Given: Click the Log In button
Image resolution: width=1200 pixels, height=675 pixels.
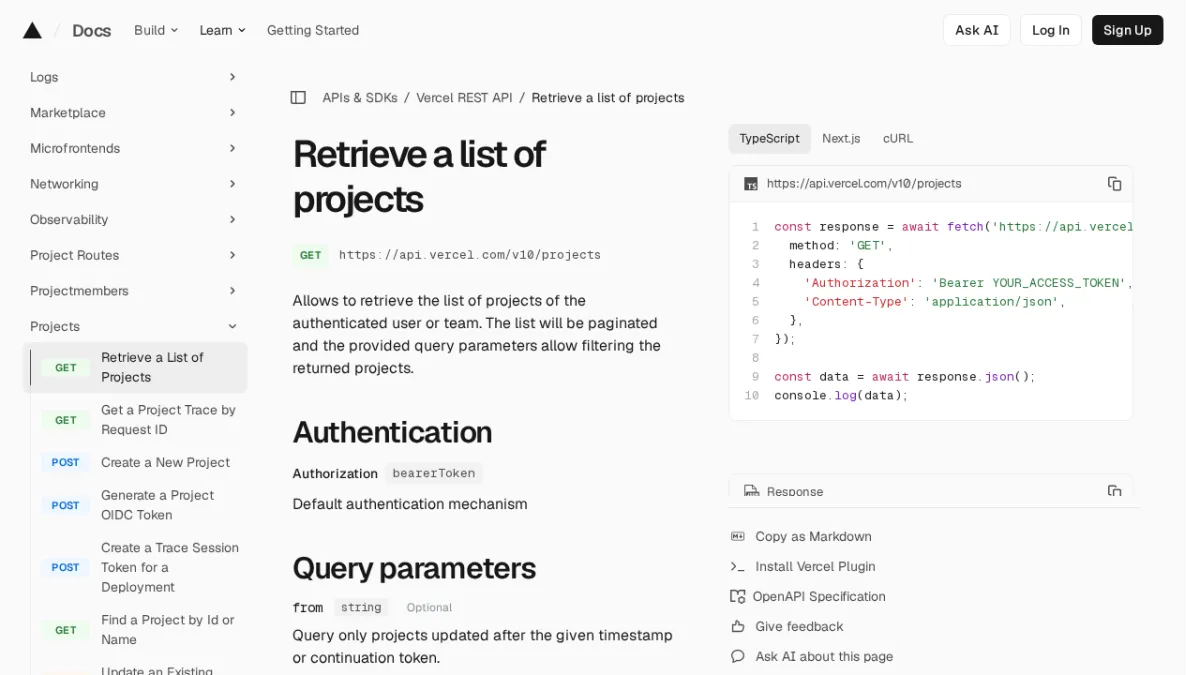Looking at the screenshot, I should pyautogui.click(x=1051, y=30).
